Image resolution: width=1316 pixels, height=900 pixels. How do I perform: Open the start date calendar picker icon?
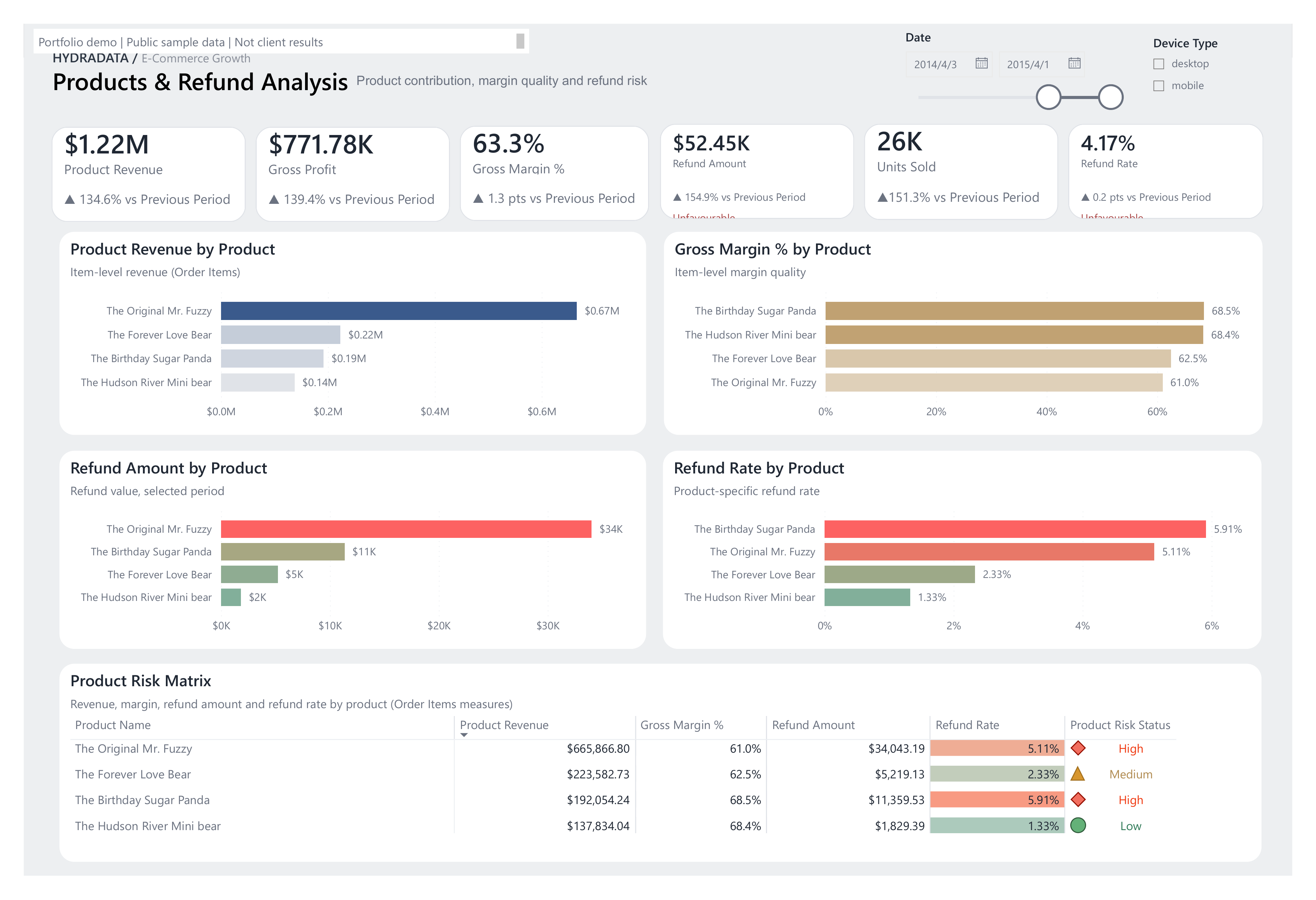click(981, 63)
